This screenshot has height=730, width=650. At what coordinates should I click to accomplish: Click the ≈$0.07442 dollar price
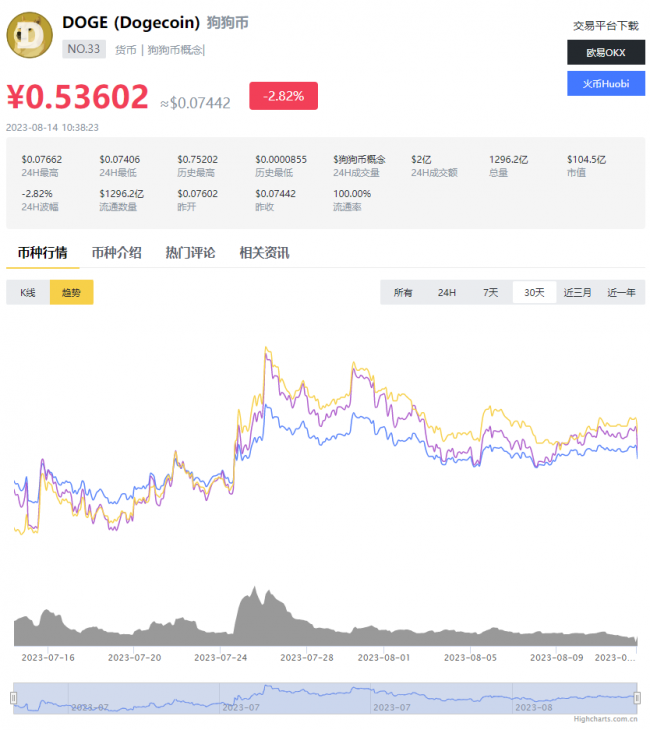coord(195,103)
